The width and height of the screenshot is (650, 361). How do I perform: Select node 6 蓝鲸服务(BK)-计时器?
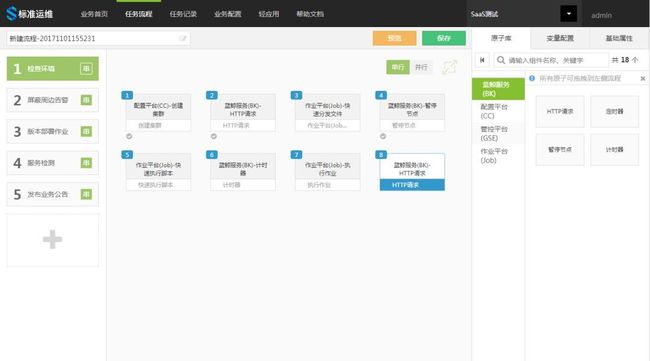click(243, 172)
